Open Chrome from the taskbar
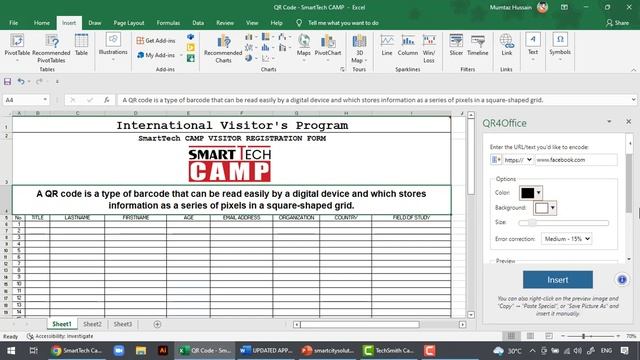640x360 pixels. [x=76, y=351]
